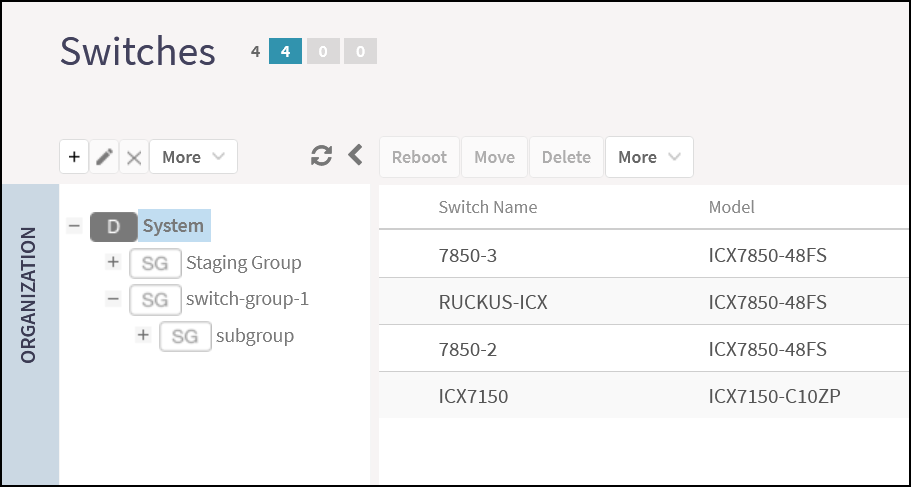Sort by Switch Name column header

point(487,207)
